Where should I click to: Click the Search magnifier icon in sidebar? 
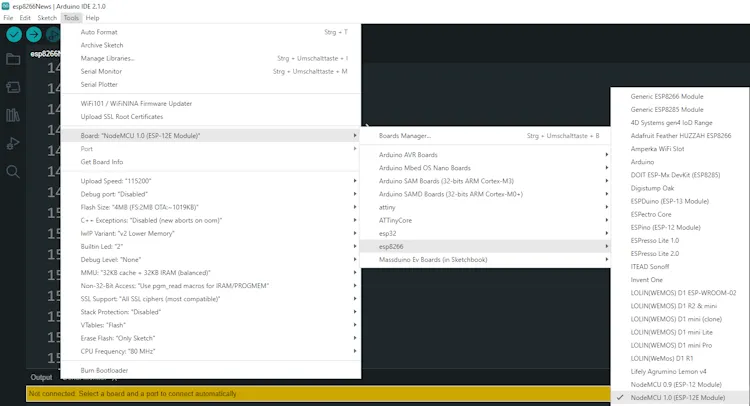13,171
